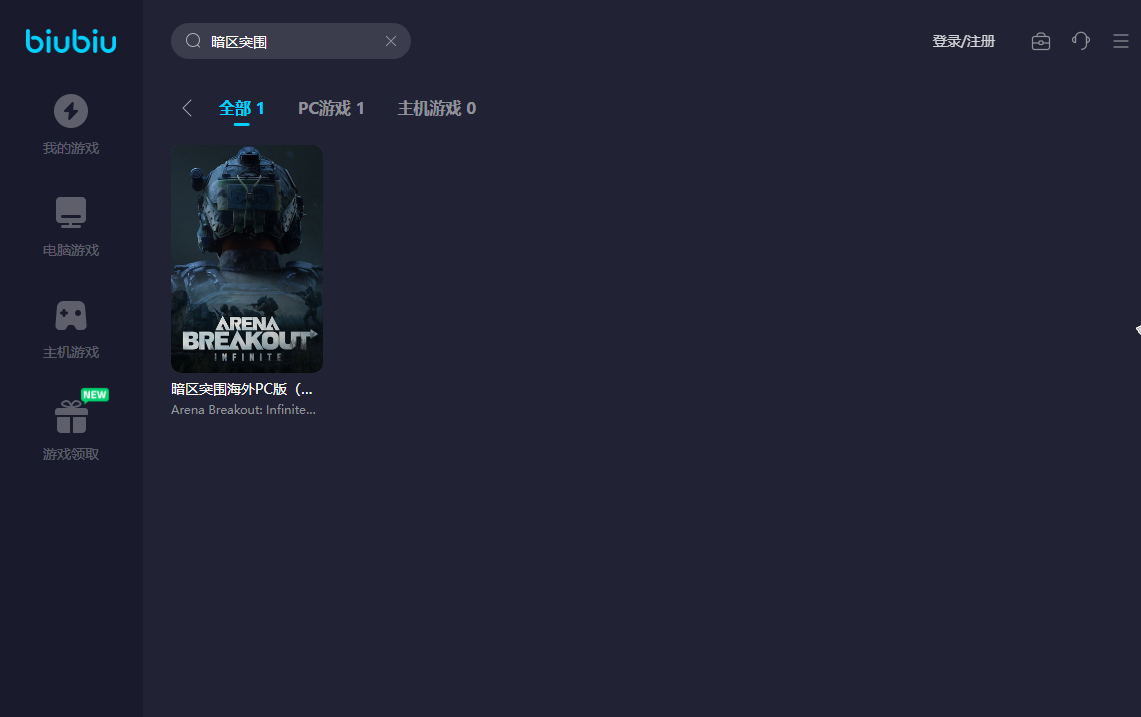Open 游戏领取 gift section
The width and height of the screenshot is (1141, 717).
click(71, 427)
